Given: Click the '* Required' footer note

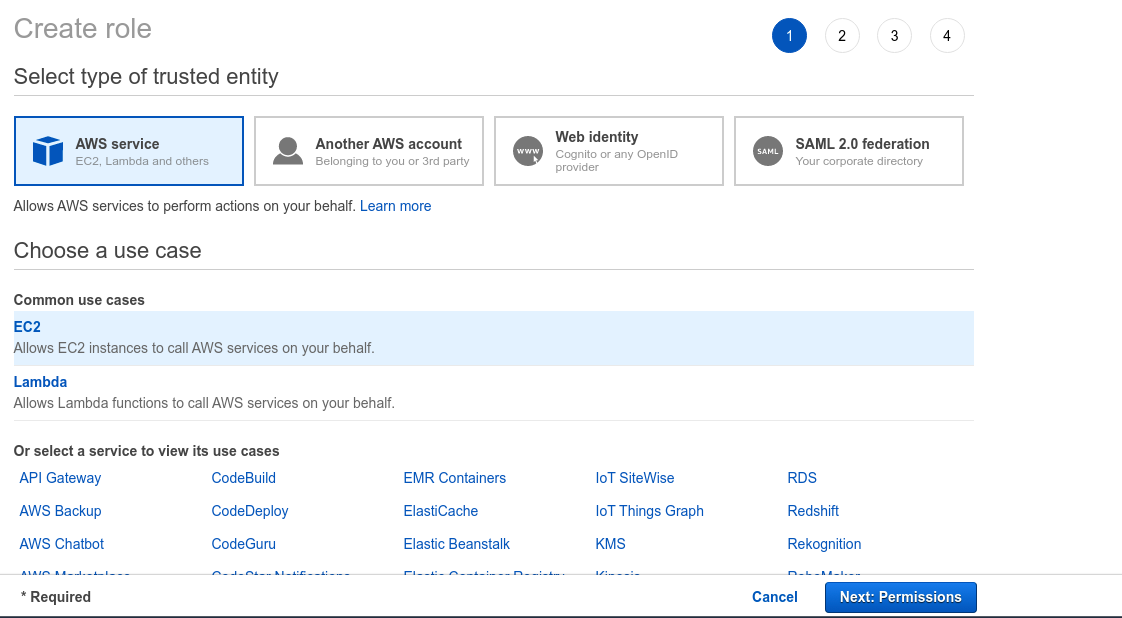Looking at the screenshot, I should click(x=56, y=597).
